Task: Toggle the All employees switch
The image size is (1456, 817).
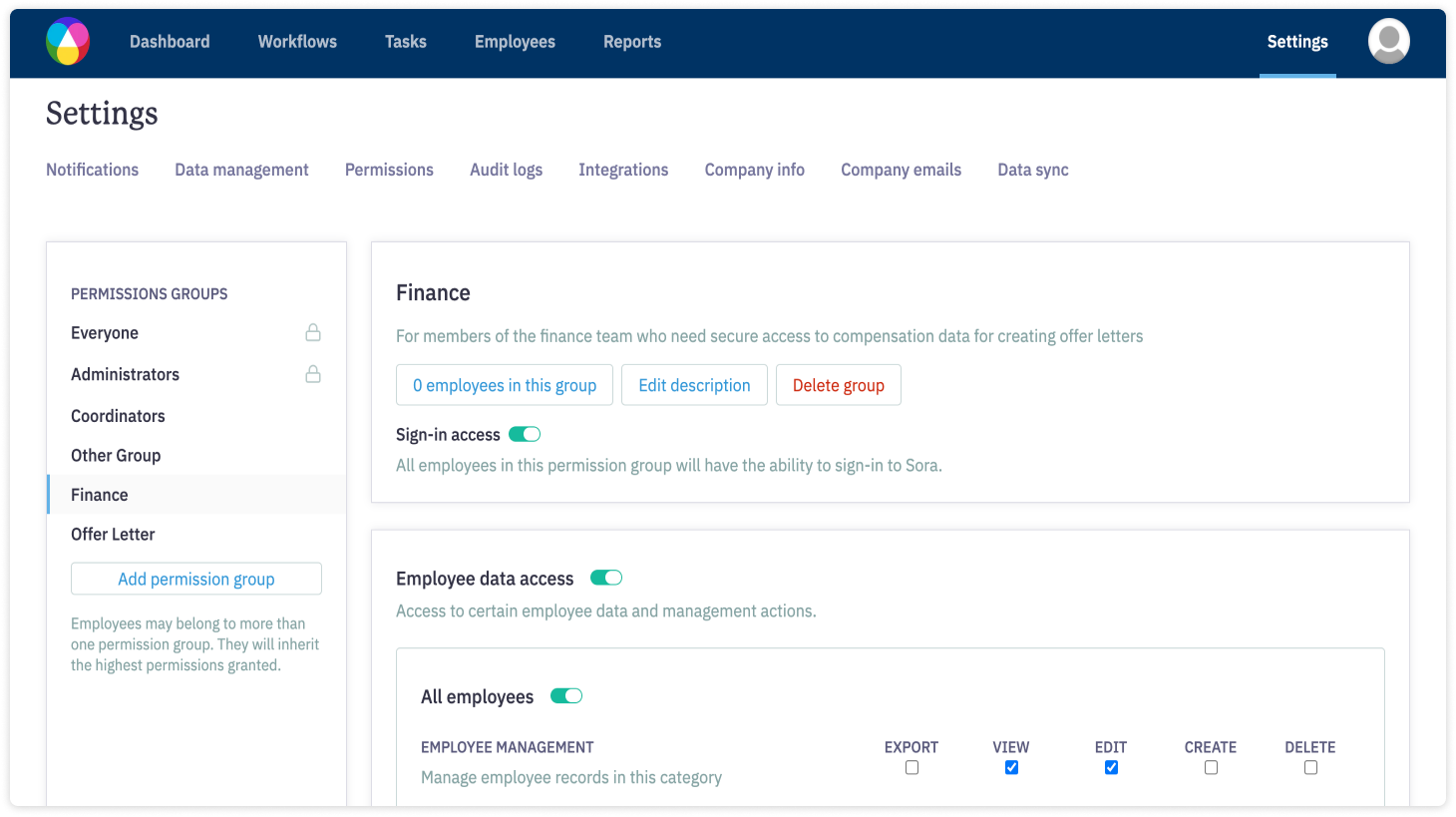Action: tap(566, 695)
